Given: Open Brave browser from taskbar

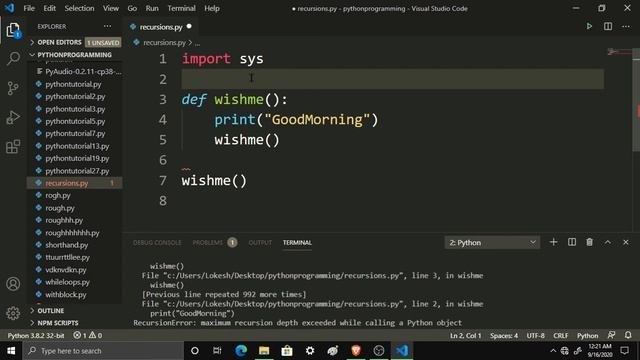Looking at the screenshot, I should click(356, 351).
